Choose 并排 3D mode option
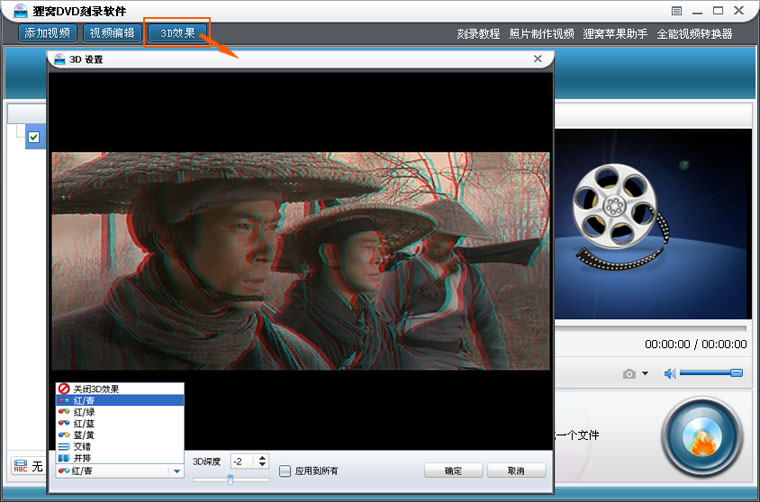 pyautogui.click(x=120, y=457)
